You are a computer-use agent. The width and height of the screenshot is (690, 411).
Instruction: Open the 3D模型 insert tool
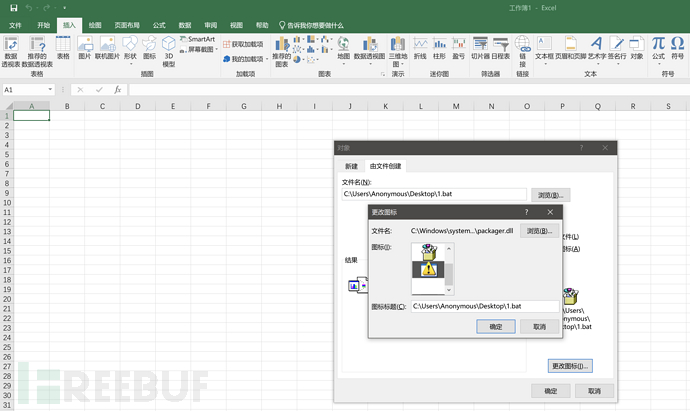(x=169, y=52)
